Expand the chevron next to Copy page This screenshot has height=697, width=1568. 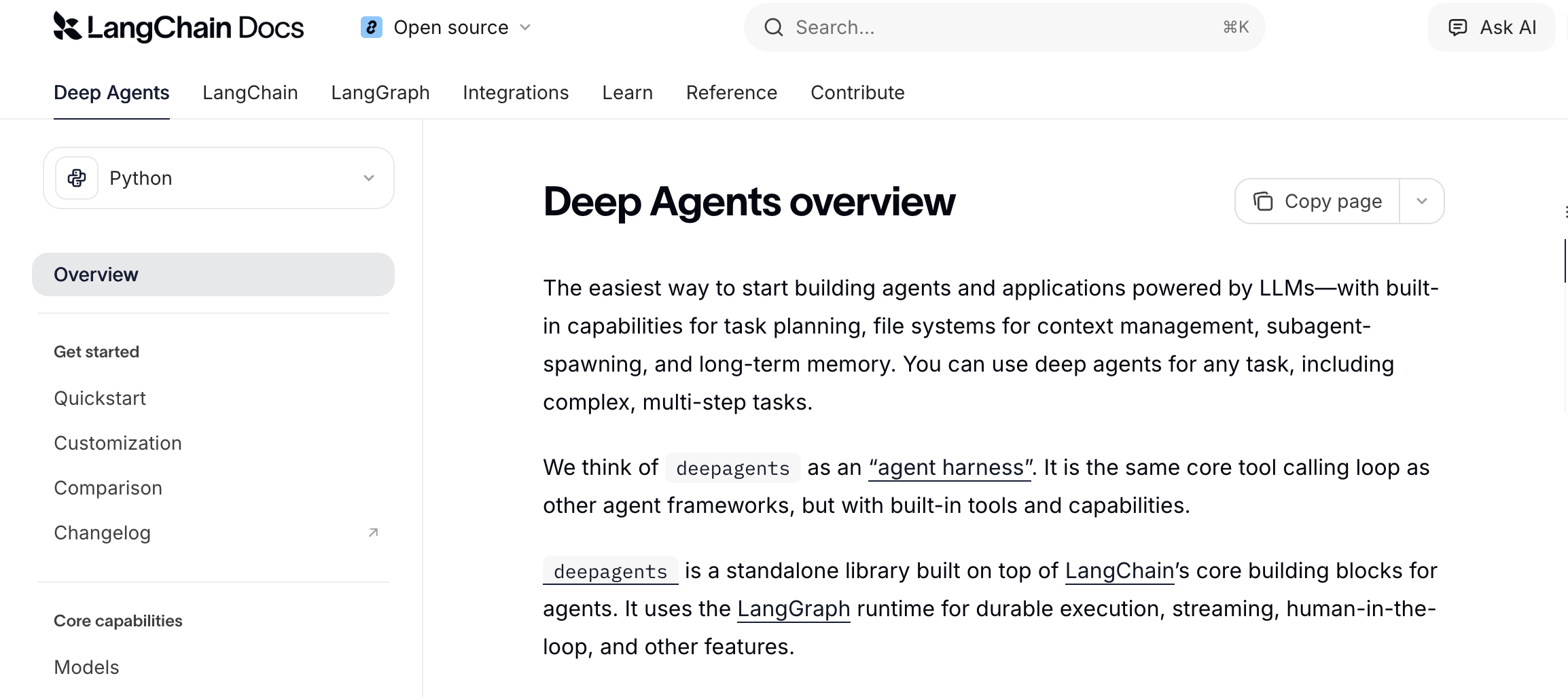click(1422, 201)
